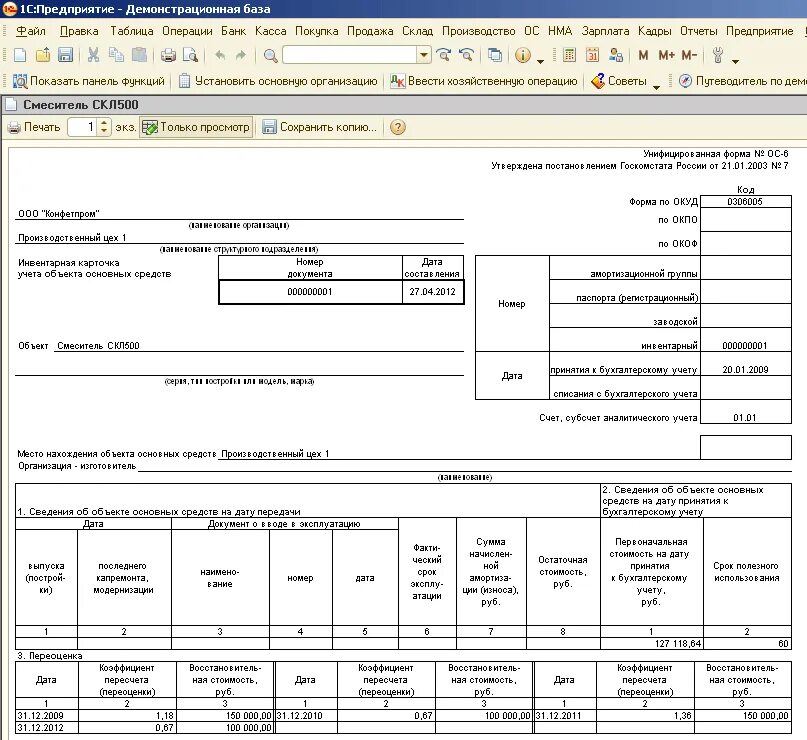Select revaluation date cell 31.12.2012
This screenshot has height=740, width=807.
tap(46, 728)
